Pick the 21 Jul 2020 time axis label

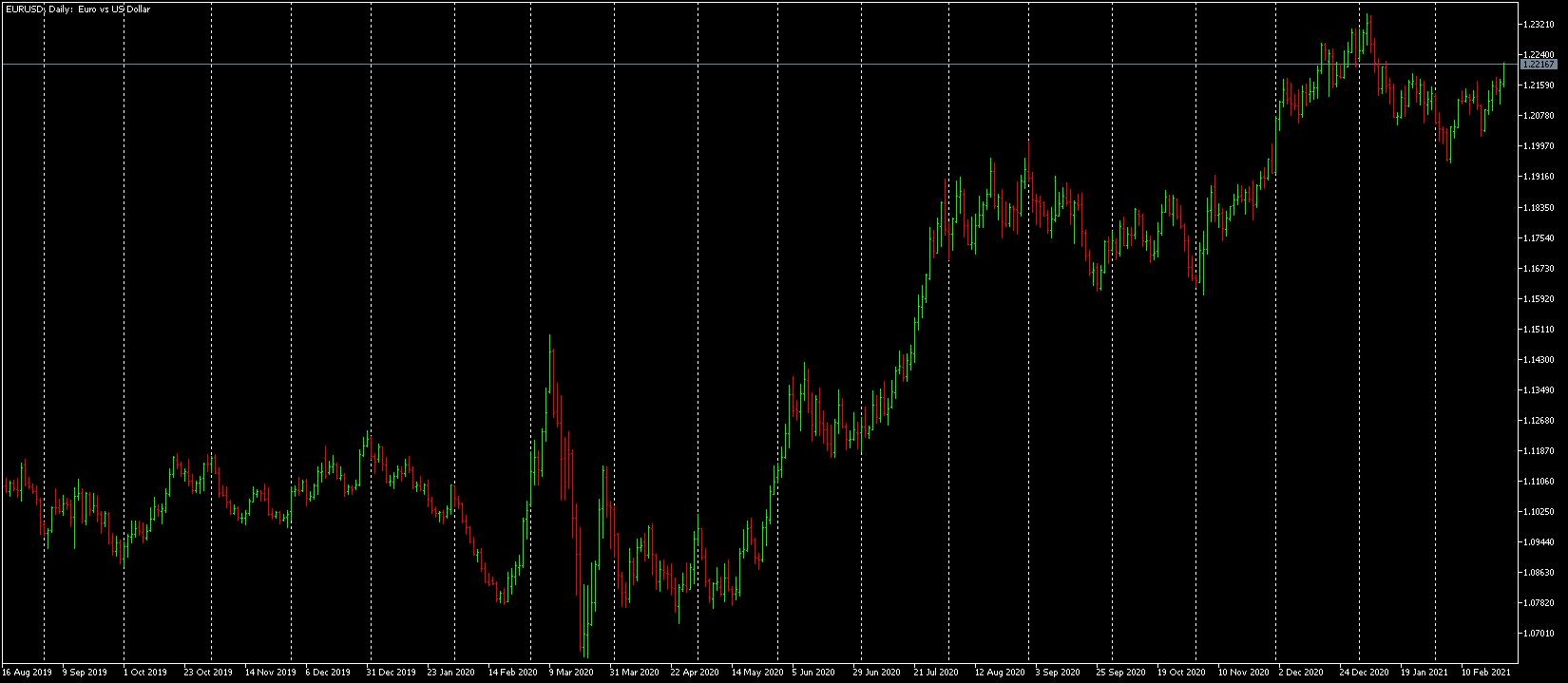point(937,673)
